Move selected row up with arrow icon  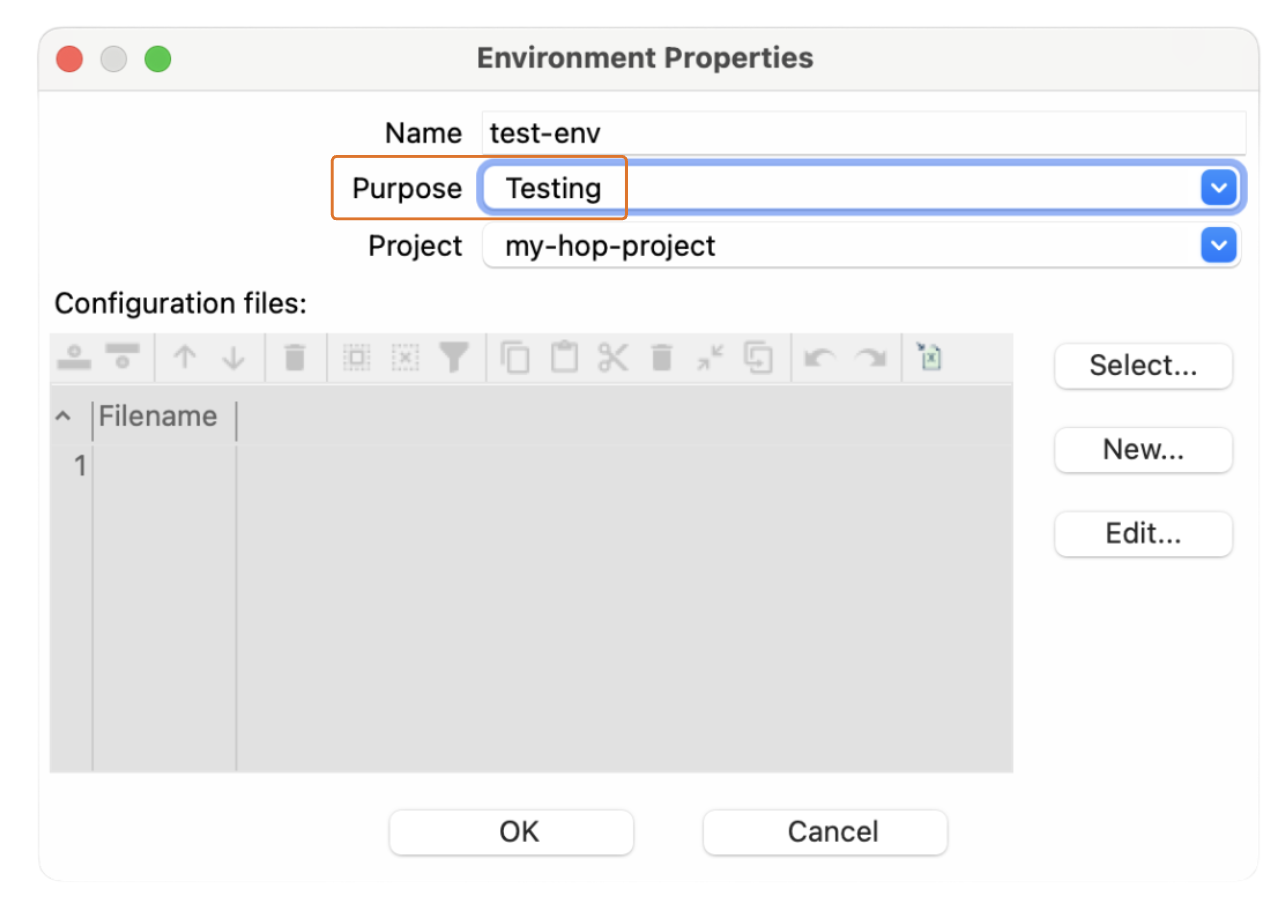[x=184, y=357]
